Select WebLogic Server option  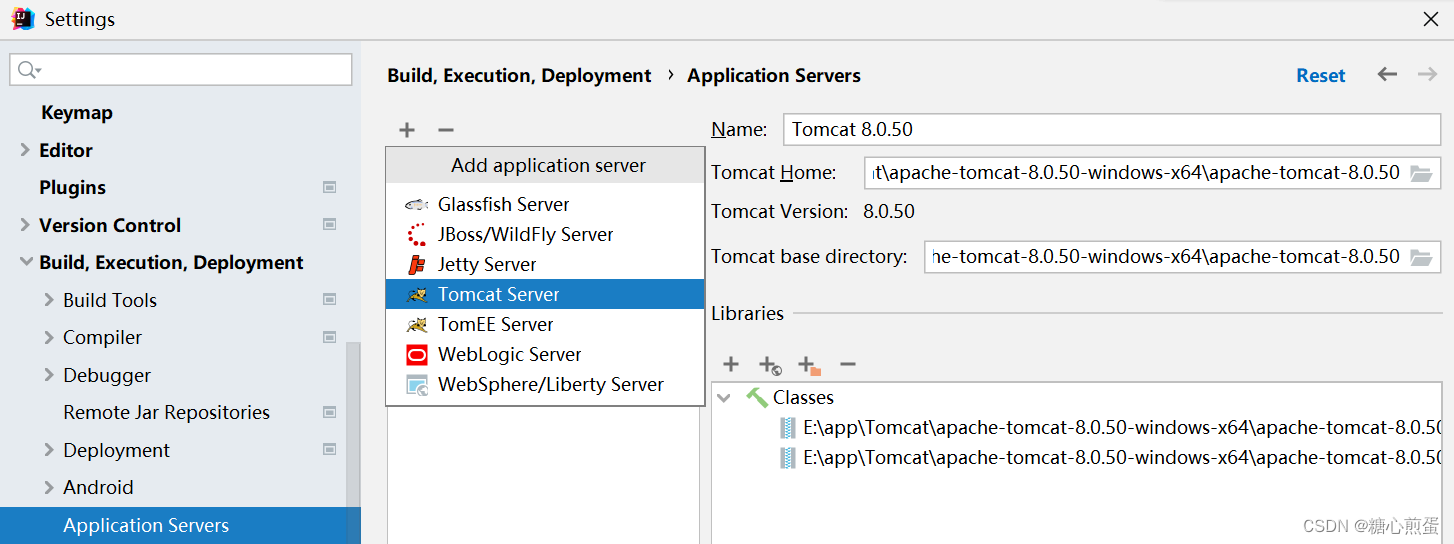545,354
